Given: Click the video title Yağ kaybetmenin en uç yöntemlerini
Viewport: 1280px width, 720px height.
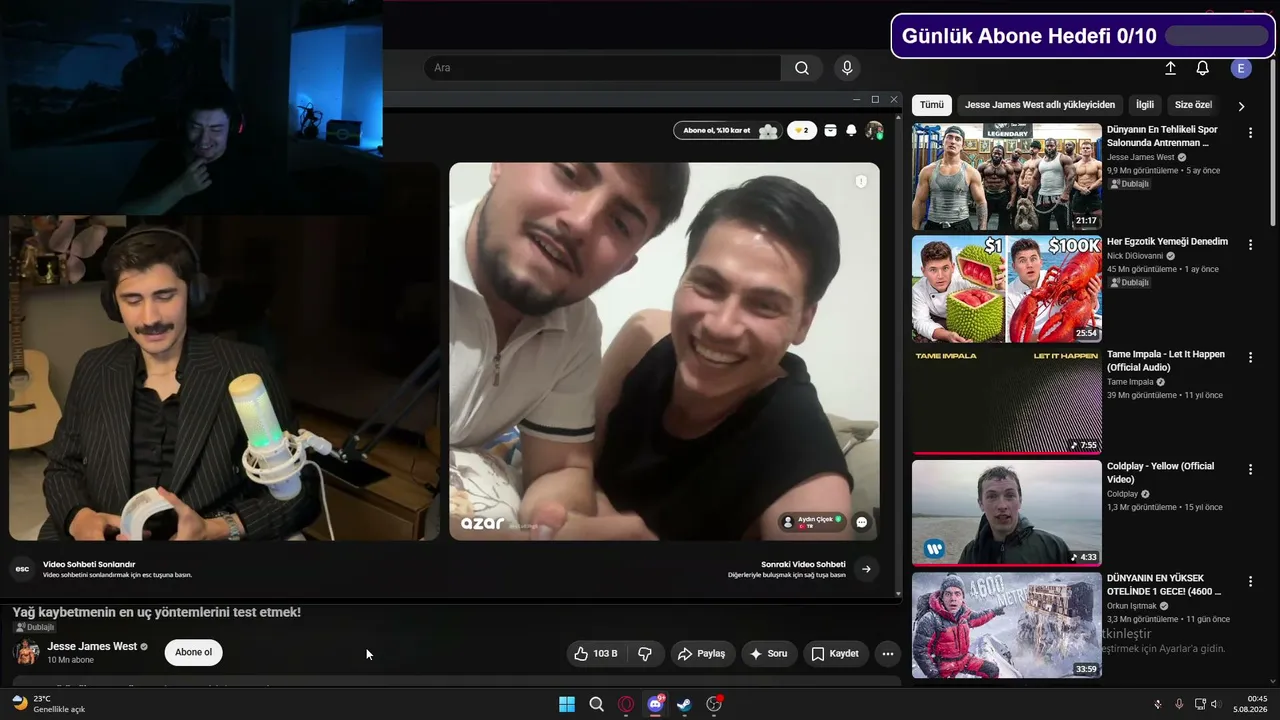Looking at the screenshot, I should 156,612.
